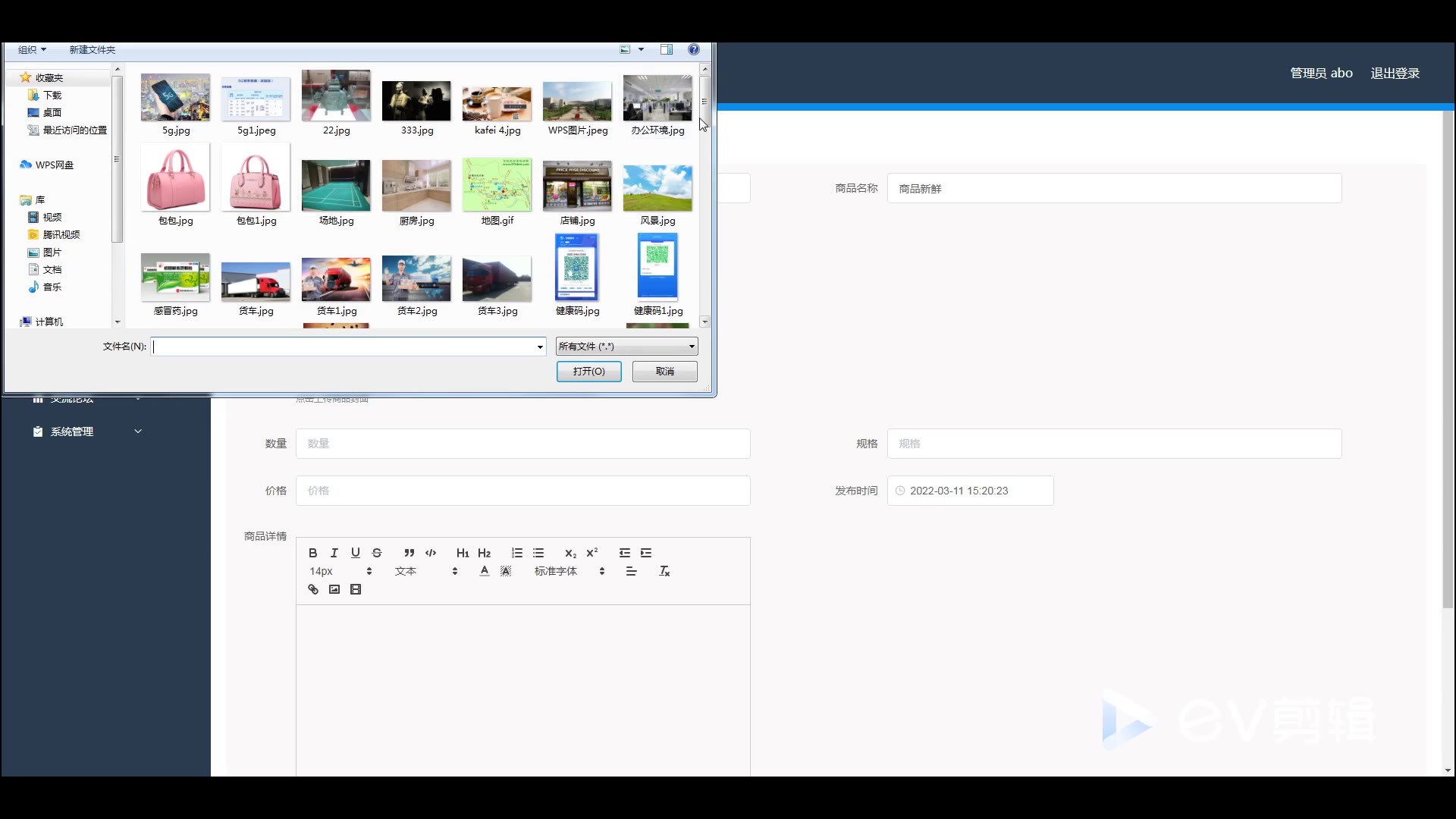Screen dimensions: 1456x819
Task: Toggle strikethrough formatting in the editor
Action: (377, 553)
